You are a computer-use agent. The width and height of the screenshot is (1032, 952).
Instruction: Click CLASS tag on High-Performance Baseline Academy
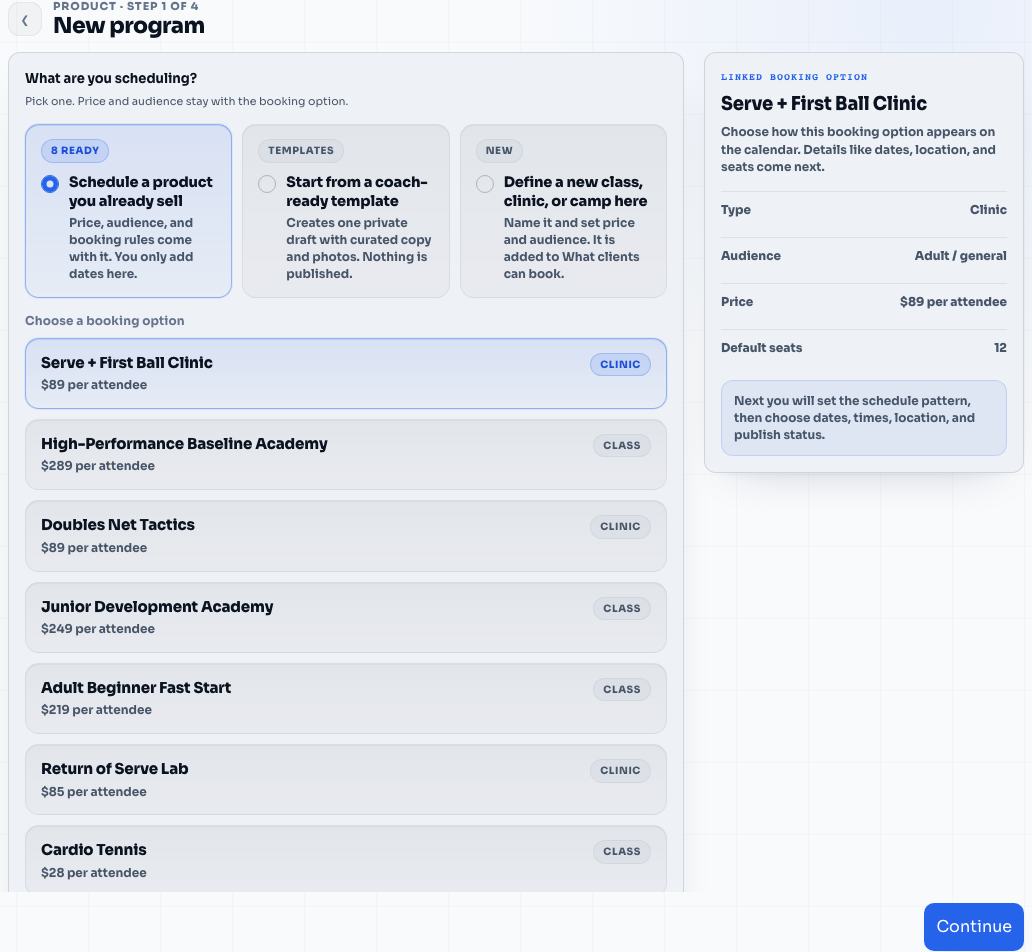click(x=621, y=445)
